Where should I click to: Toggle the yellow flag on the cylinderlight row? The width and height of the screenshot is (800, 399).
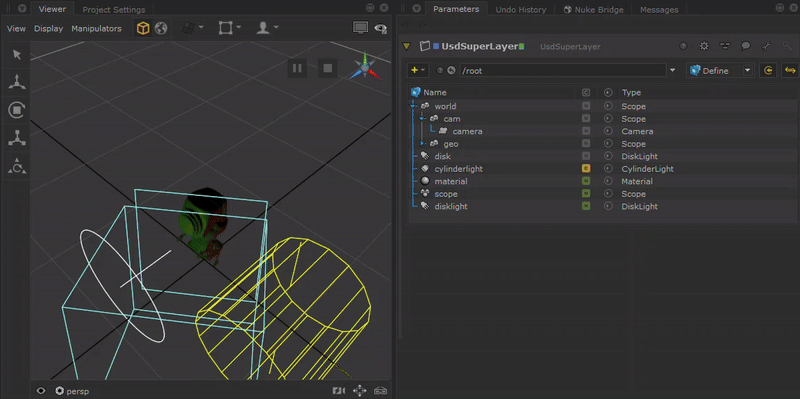tap(586, 168)
